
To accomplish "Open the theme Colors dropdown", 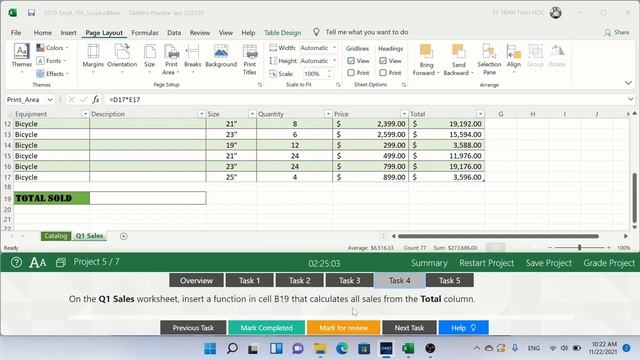I will coord(52,48).
